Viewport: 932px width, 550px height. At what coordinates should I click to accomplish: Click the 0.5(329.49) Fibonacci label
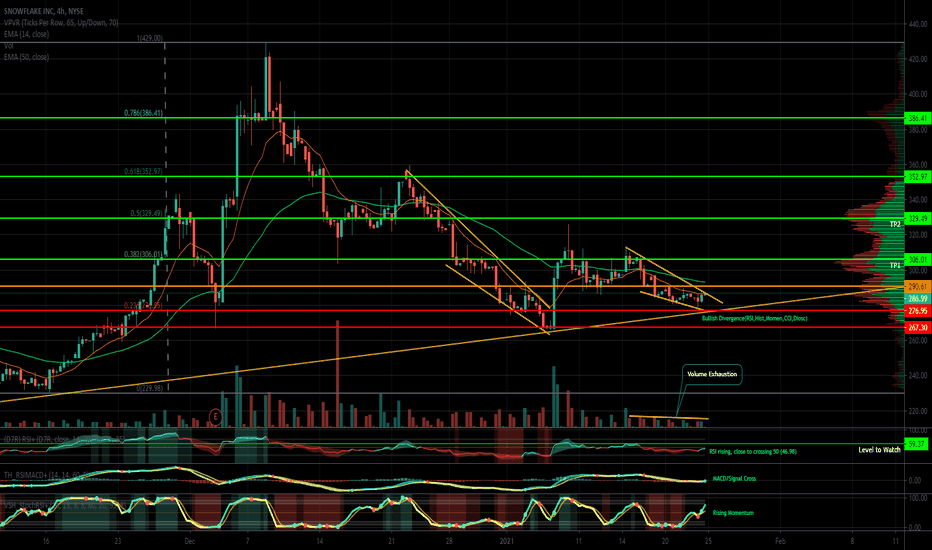[x=146, y=213]
